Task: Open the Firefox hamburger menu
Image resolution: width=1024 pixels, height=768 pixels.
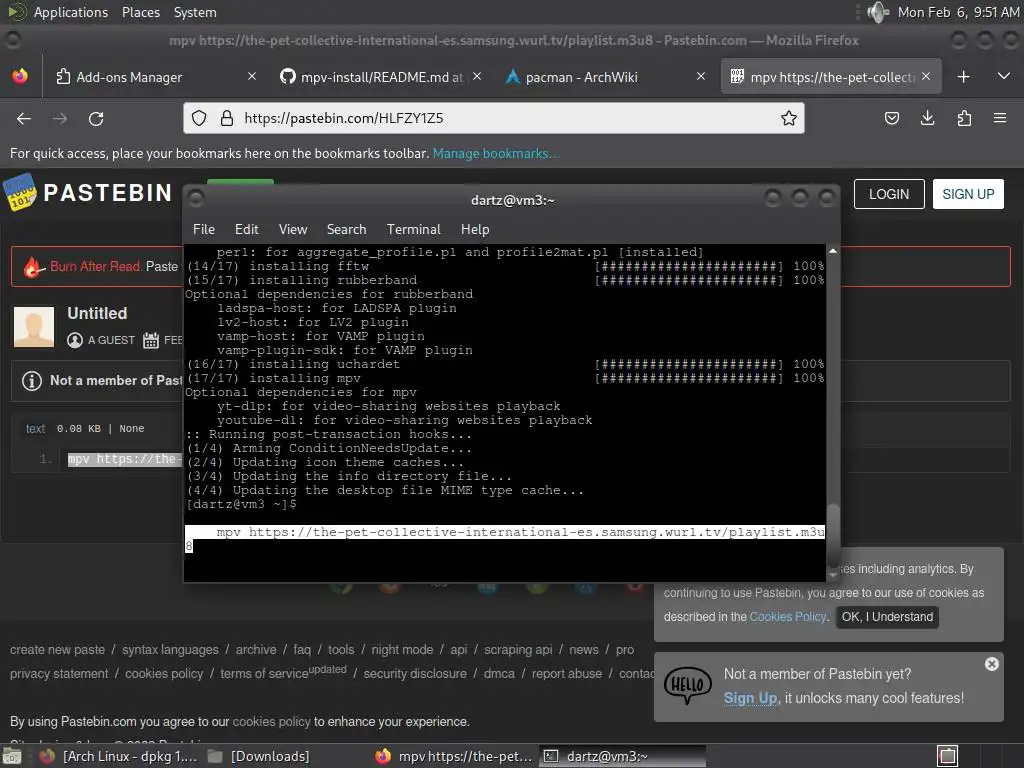Action: pyautogui.click(x=1000, y=118)
